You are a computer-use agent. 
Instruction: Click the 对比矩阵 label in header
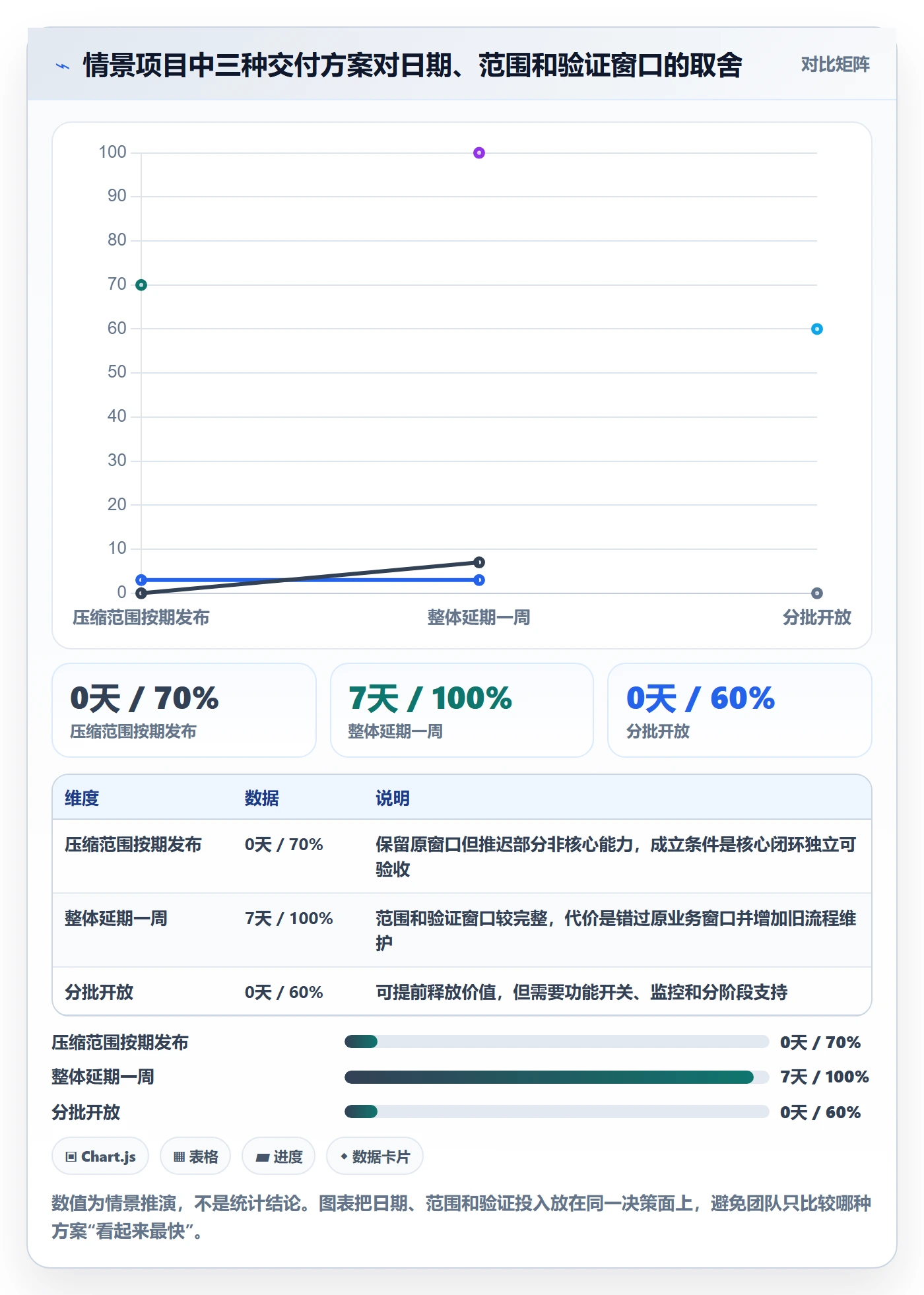tap(835, 64)
